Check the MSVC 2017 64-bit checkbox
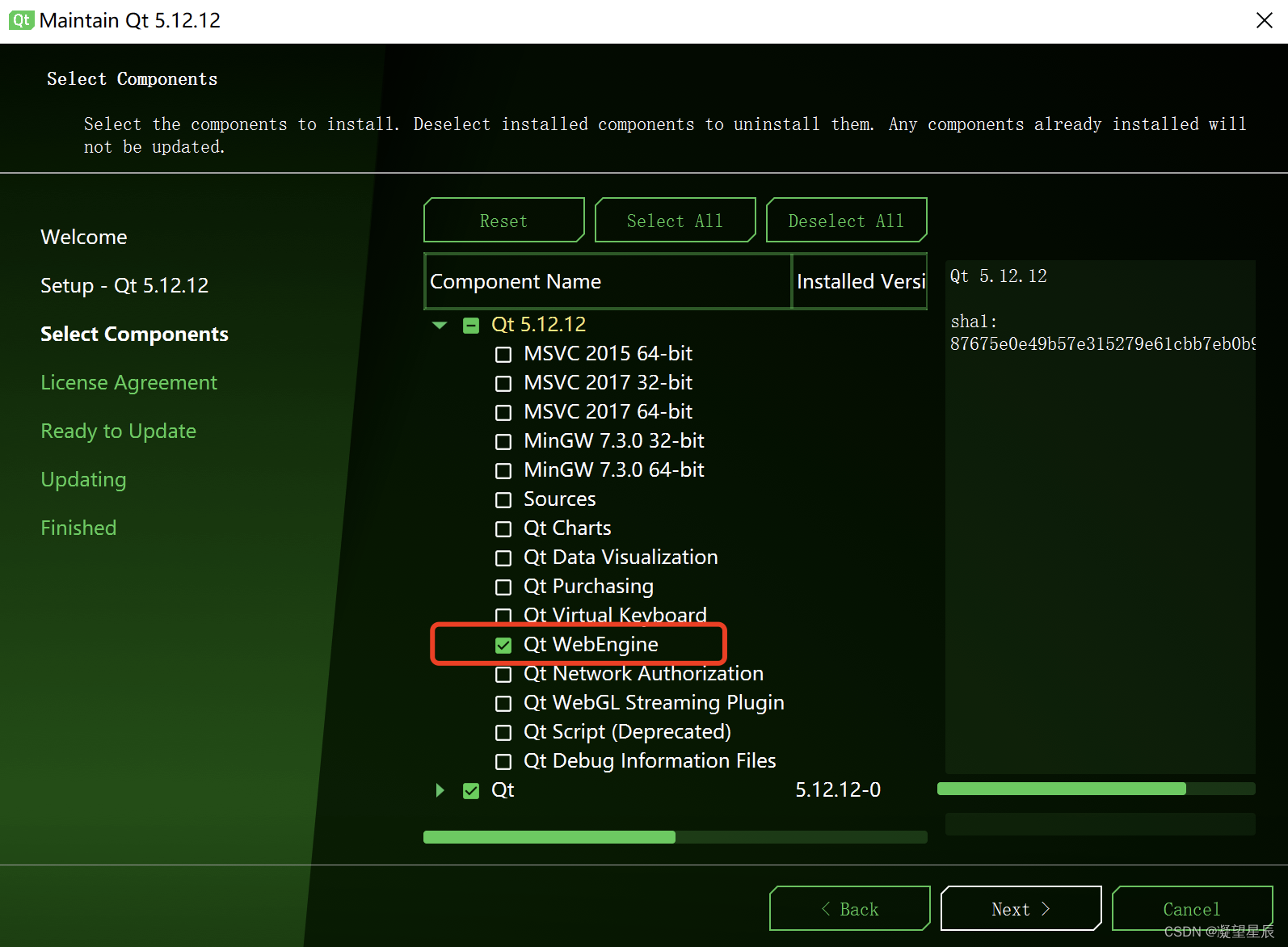 [x=503, y=412]
